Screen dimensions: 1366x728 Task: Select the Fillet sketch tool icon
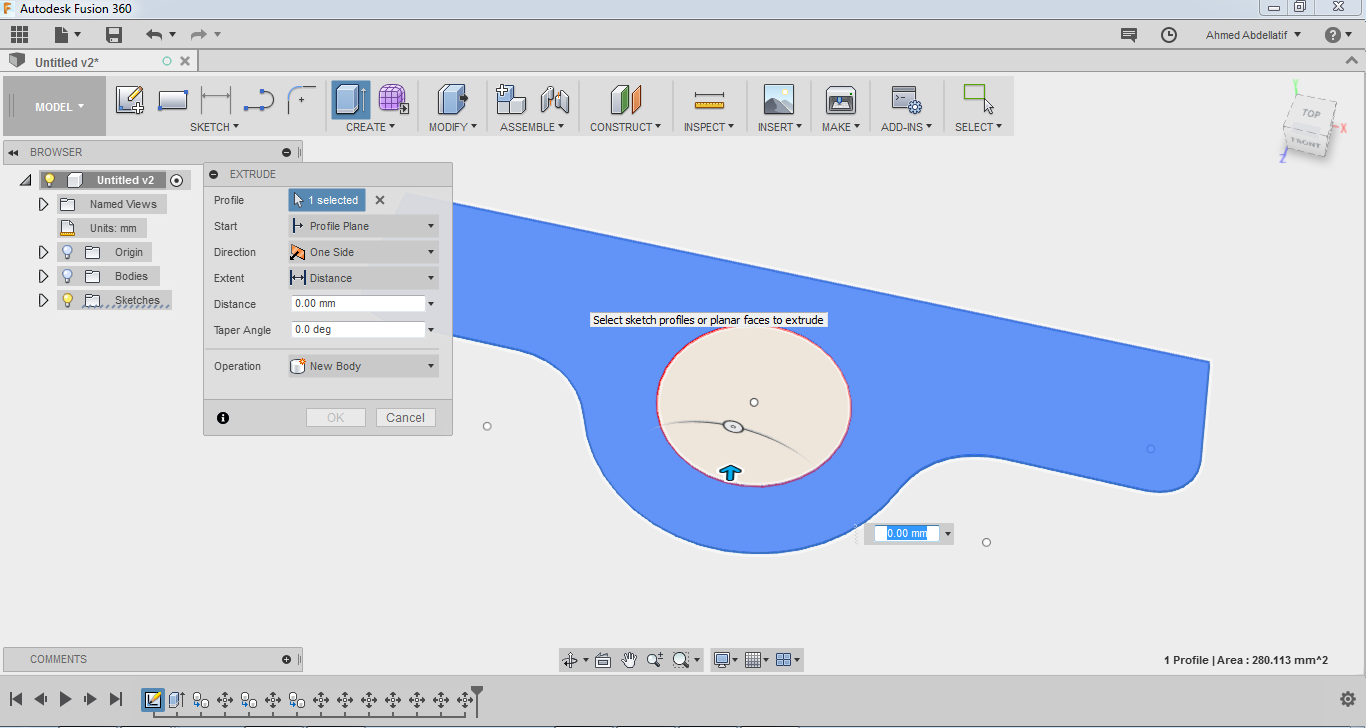pos(301,100)
